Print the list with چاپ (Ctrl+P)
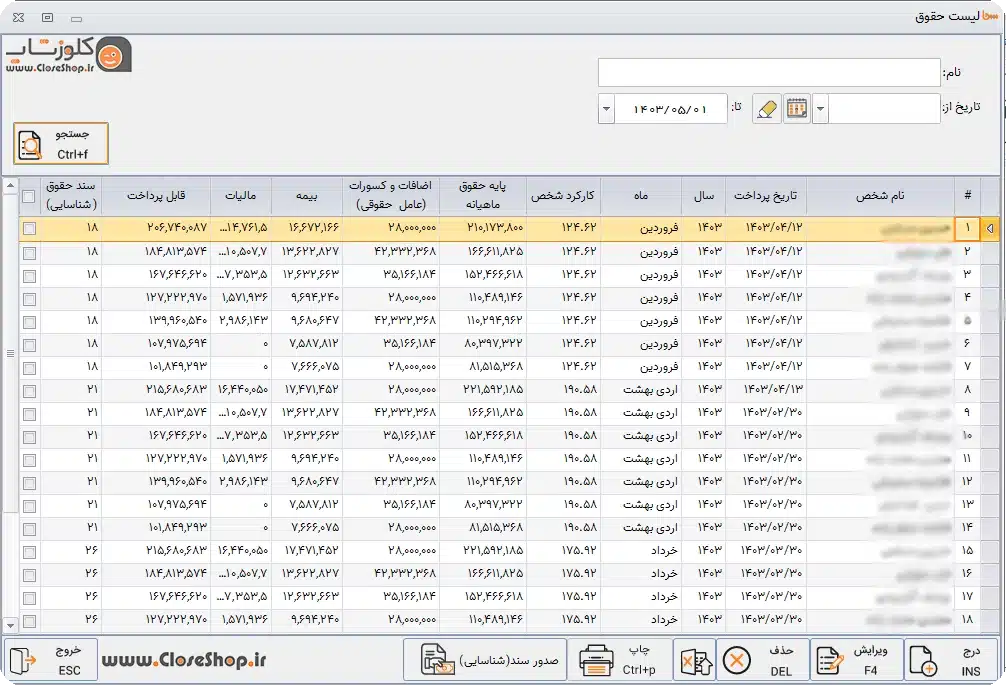The width and height of the screenshot is (1006, 685). tap(620, 660)
